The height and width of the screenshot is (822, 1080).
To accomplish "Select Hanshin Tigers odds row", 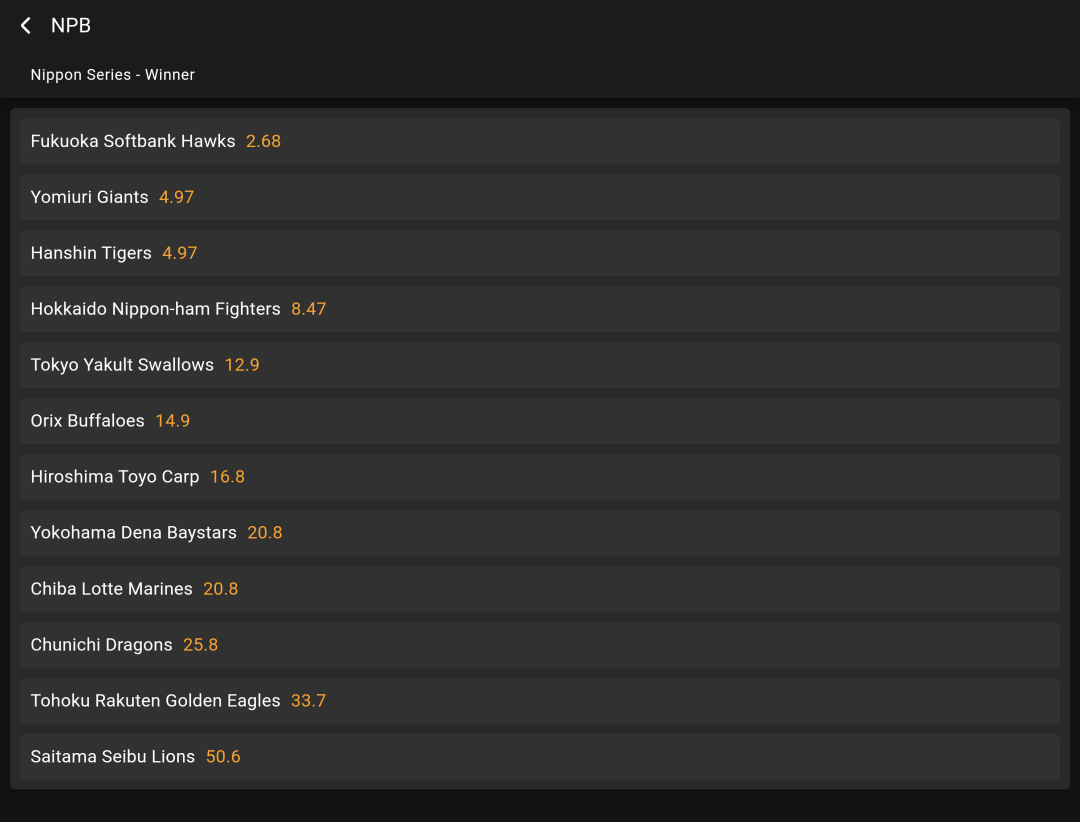I will pos(539,253).
